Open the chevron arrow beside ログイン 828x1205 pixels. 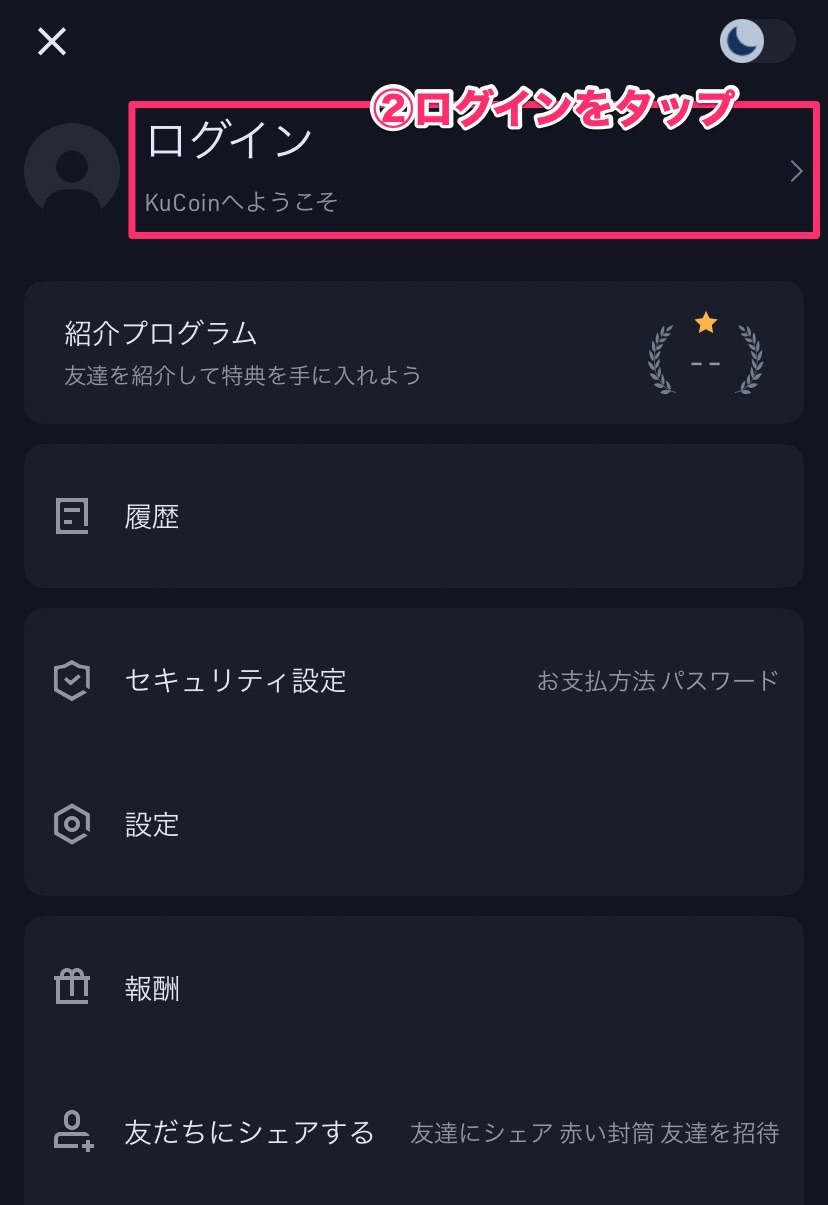pyautogui.click(x=797, y=171)
